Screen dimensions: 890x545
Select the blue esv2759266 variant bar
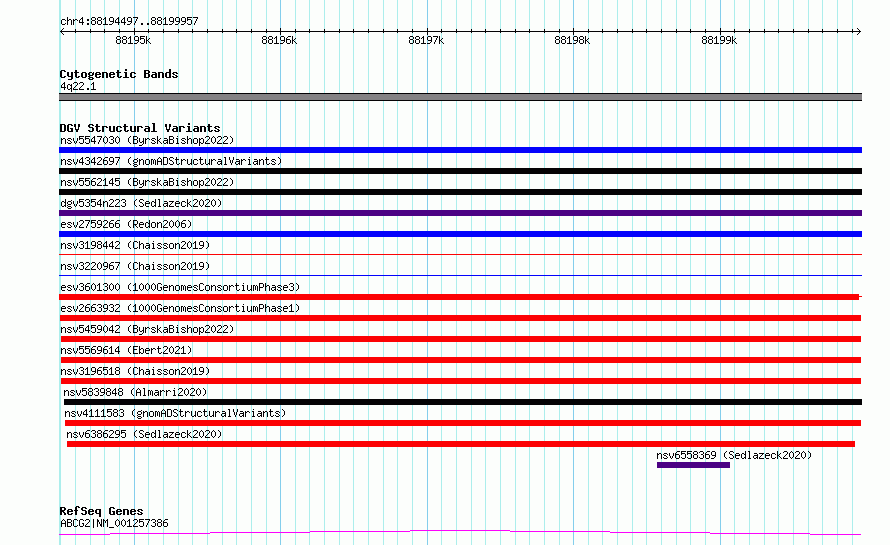[x=460, y=234]
